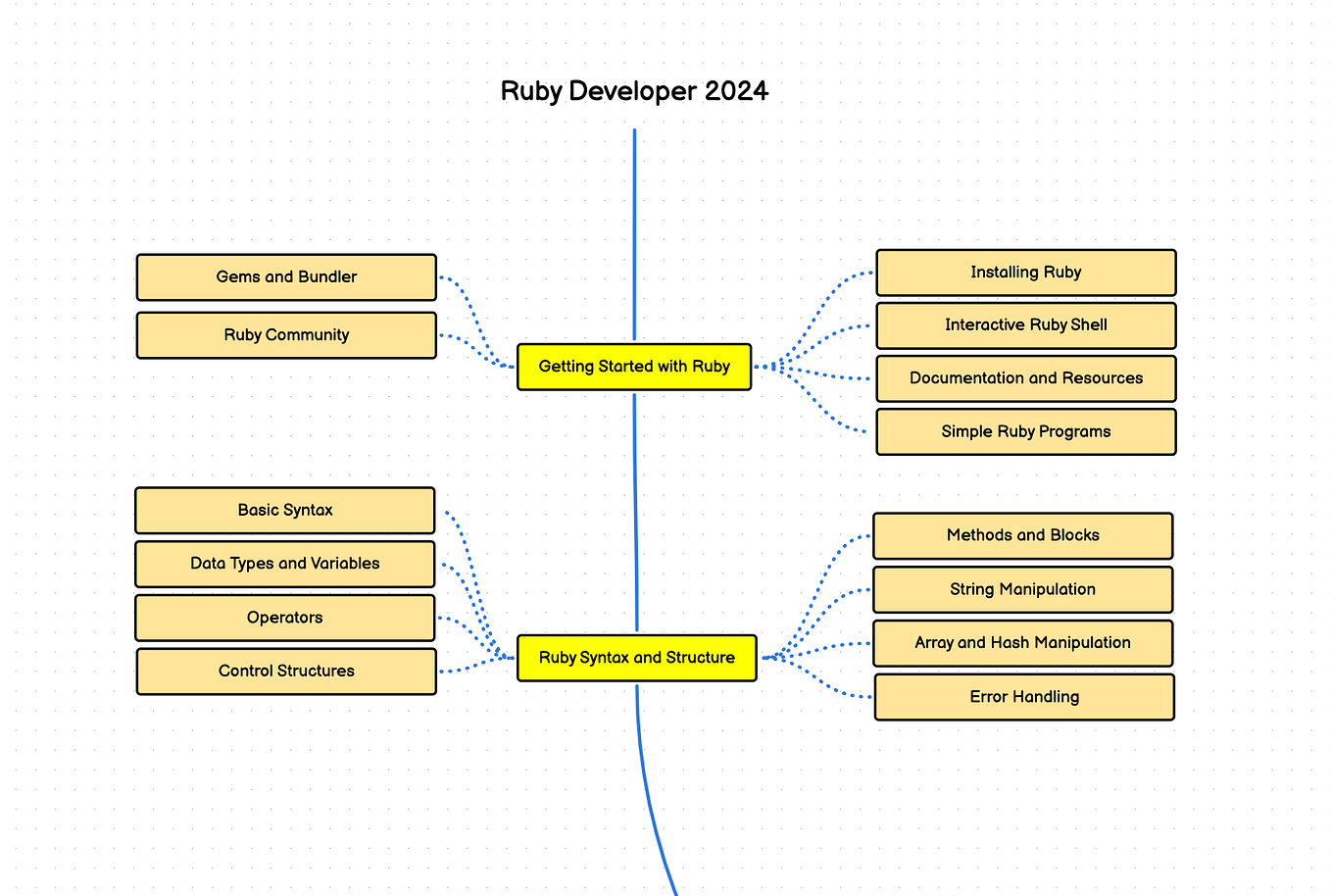Click the "Installing Ruby" box

click(1025, 273)
